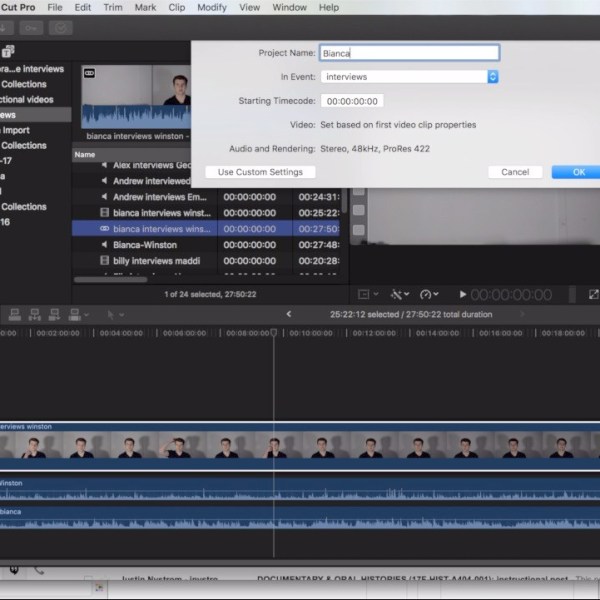Open the crop and transform dropdown
Viewport: 600px width, 600px height.
tap(367, 295)
